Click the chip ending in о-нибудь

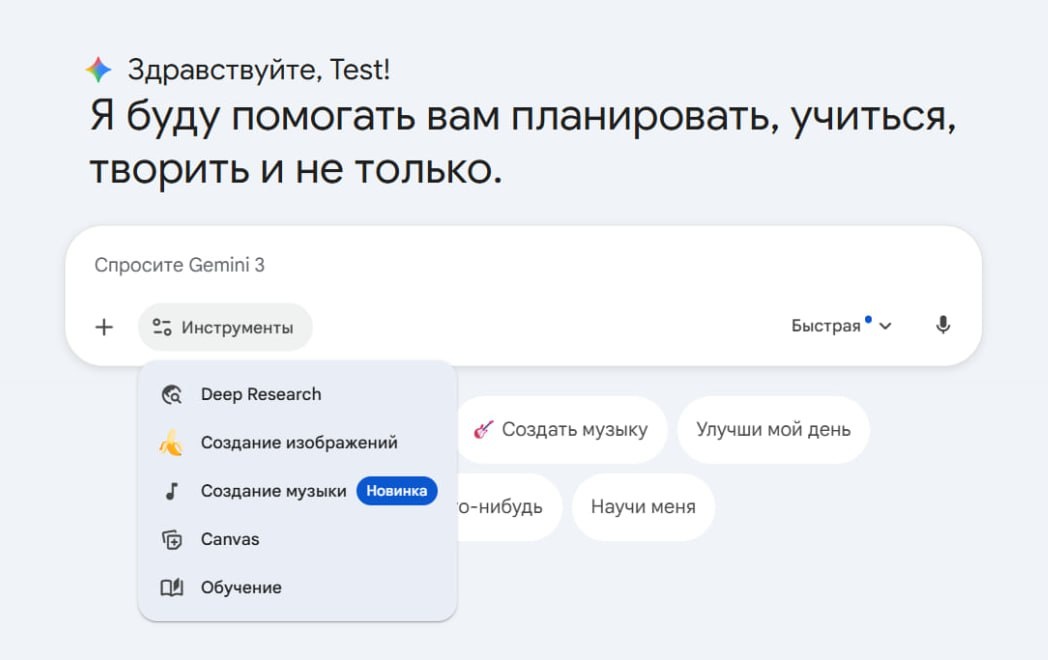tap(509, 507)
